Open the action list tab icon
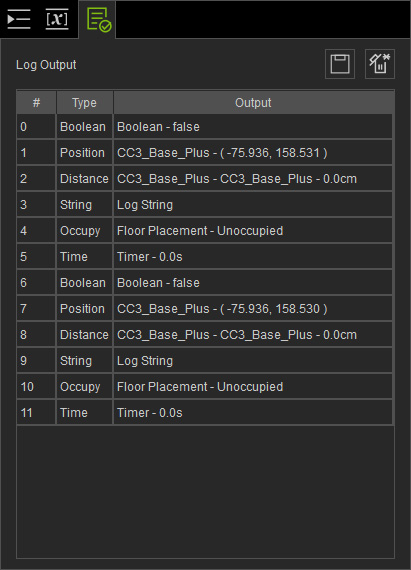Image resolution: width=411 pixels, height=570 pixels. (19, 19)
